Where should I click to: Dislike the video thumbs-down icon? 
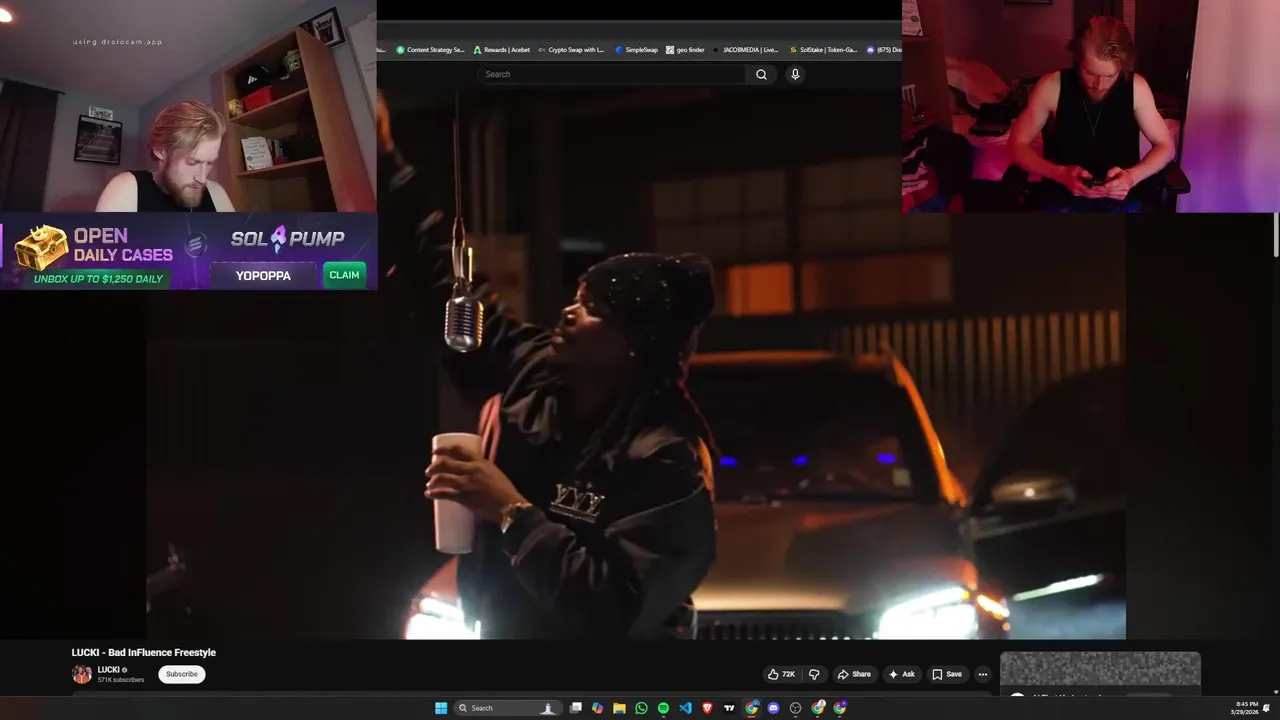tap(814, 674)
